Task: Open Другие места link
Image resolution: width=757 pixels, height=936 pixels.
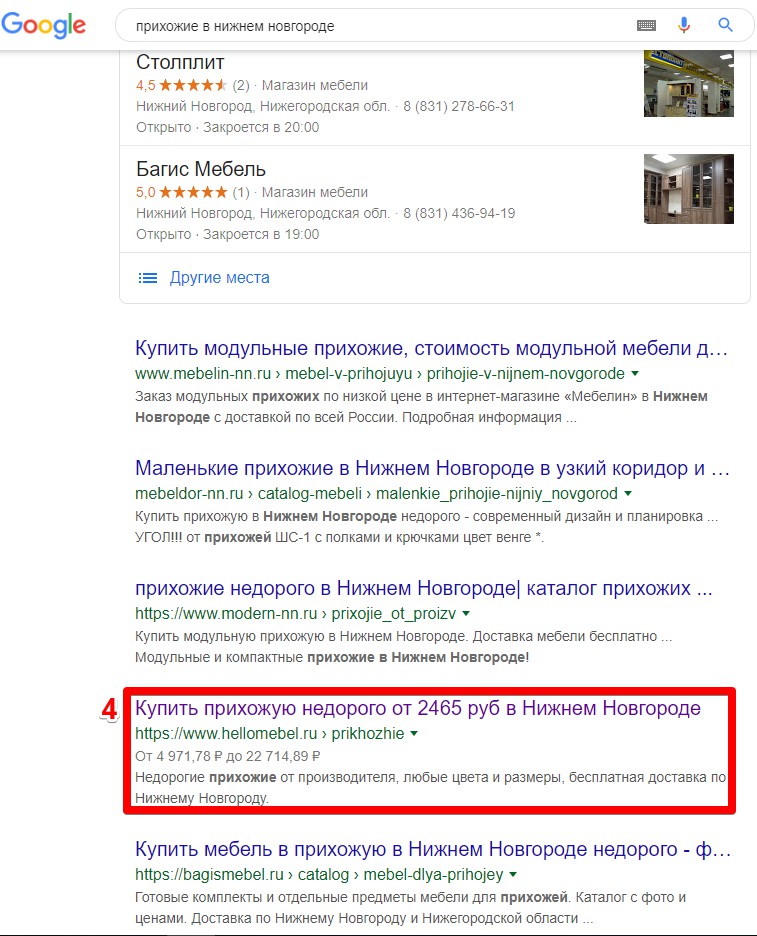Action: [220, 278]
